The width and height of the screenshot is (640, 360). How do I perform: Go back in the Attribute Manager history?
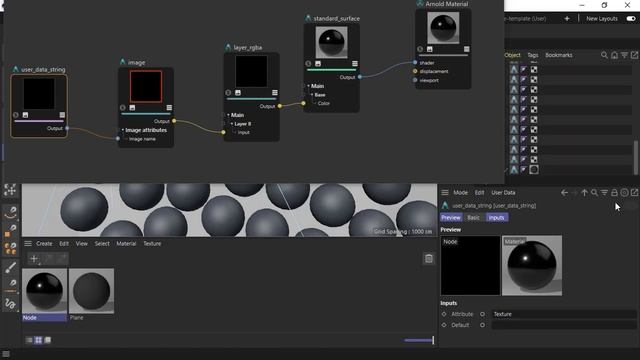564,193
